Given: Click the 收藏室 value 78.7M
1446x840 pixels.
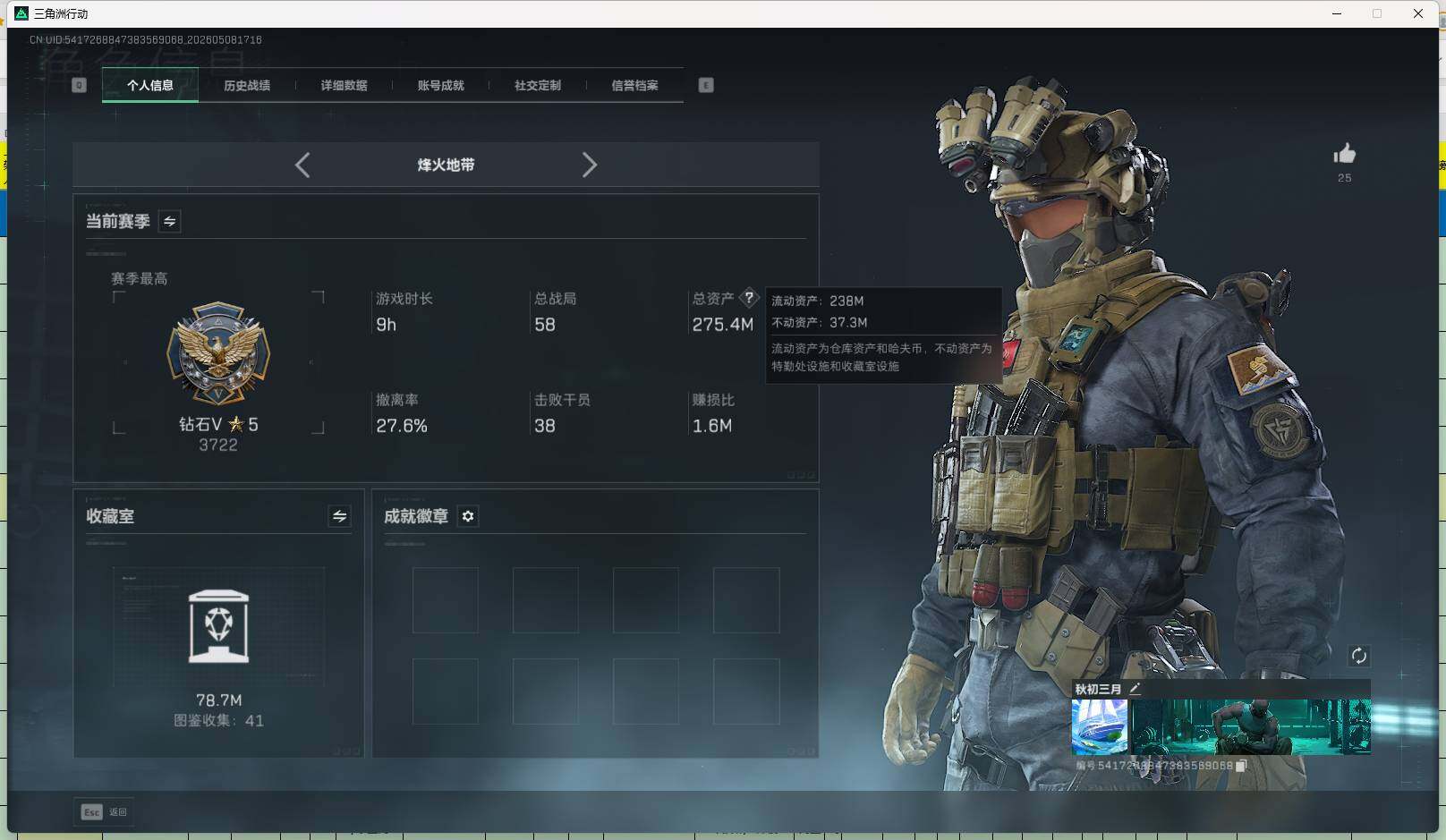Looking at the screenshot, I should 219,700.
